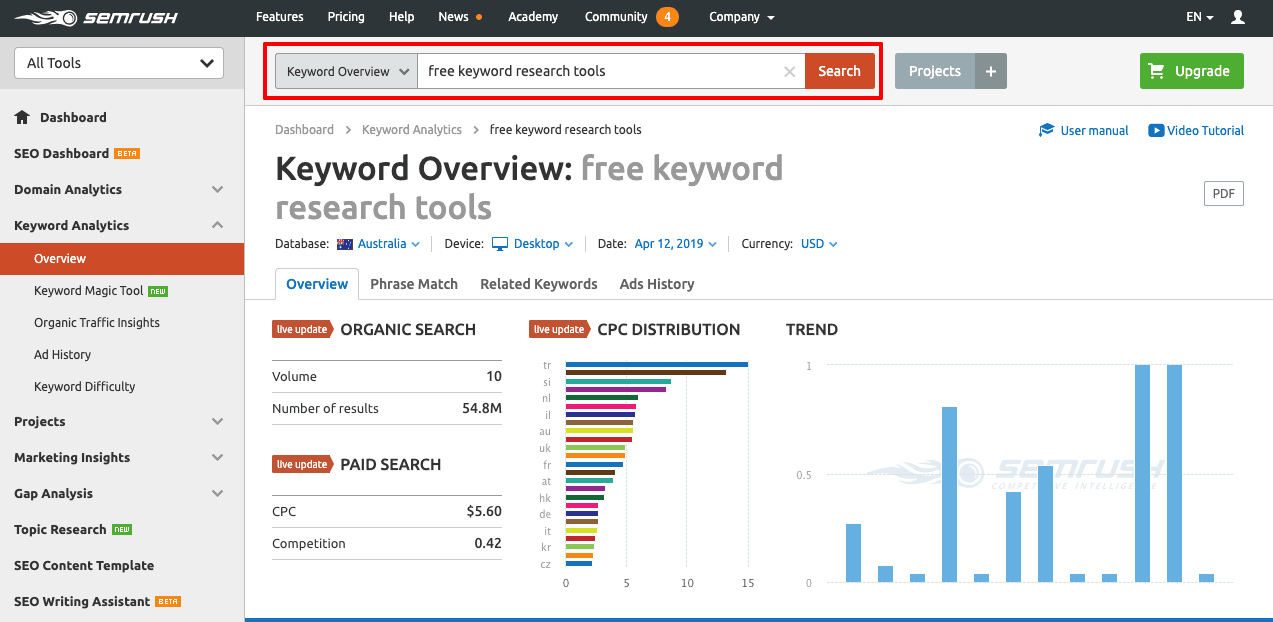This screenshot has height=622, width=1273.
Task: Click the 'tr' bar in CPC Distribution
Action: [x=657, y=364]
